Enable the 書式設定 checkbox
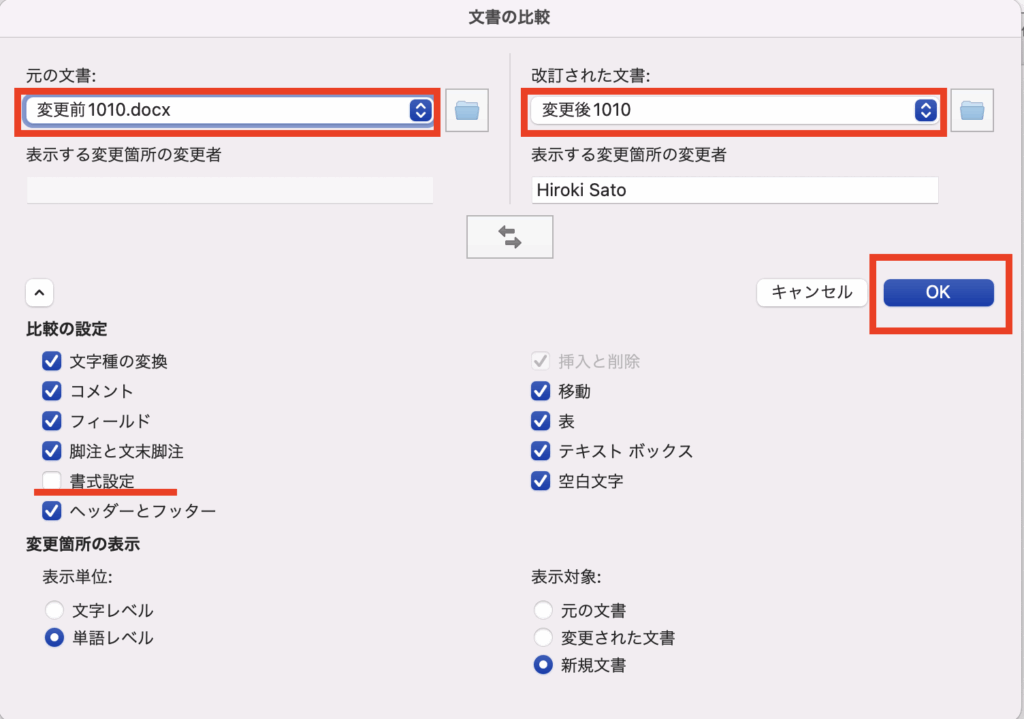This screenshot has height=719, width=1024. [x=52, y=482]
